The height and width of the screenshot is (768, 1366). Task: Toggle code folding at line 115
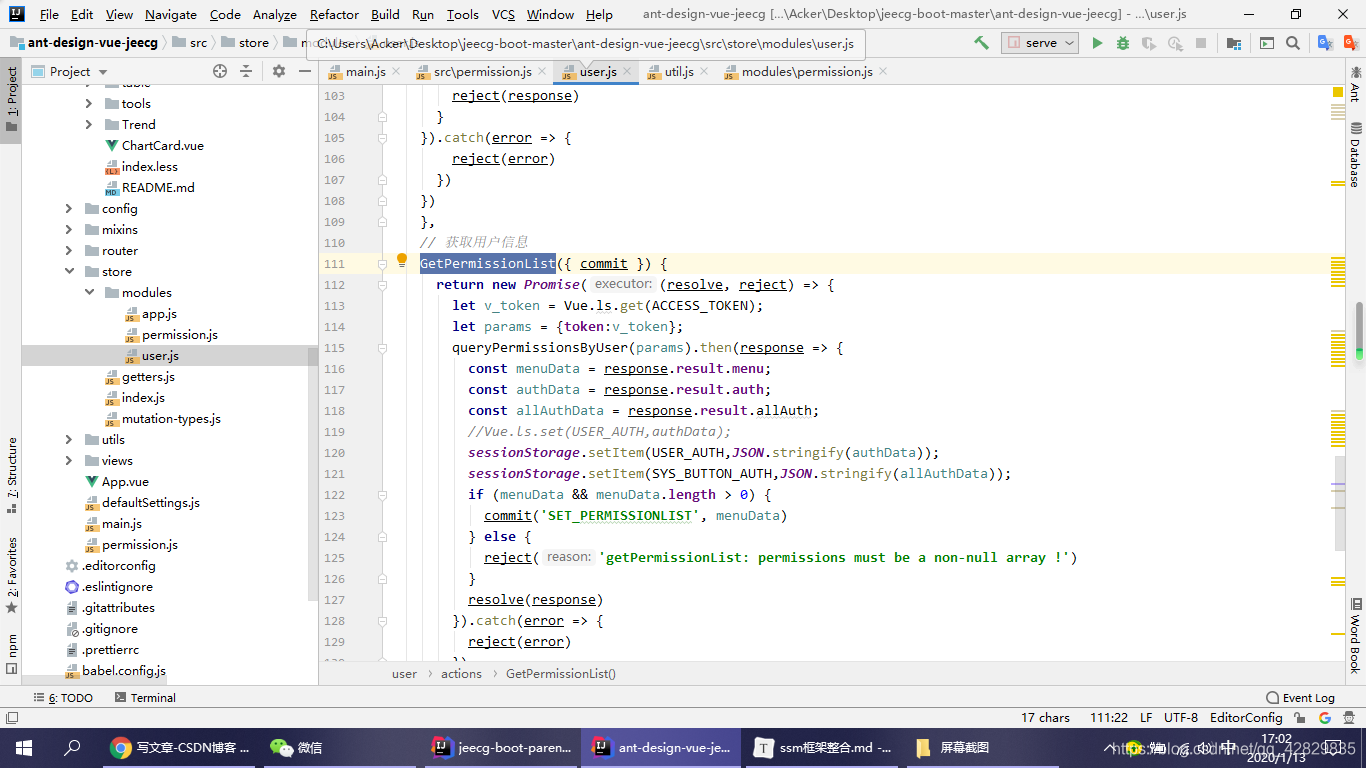coord(382,348)
